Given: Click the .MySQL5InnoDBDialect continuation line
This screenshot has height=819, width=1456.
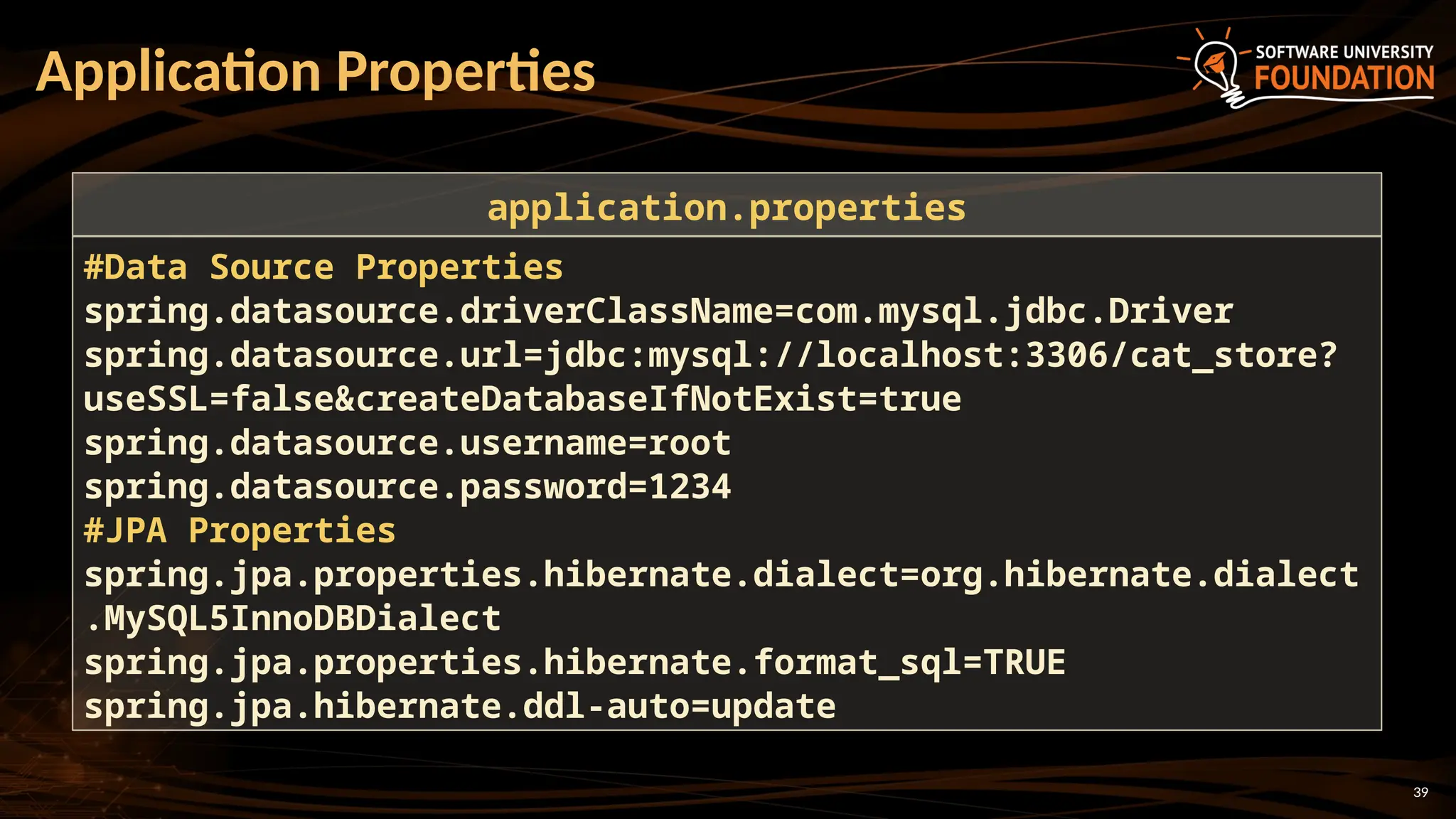Looking at the screenshot, I should coord(293,619).
